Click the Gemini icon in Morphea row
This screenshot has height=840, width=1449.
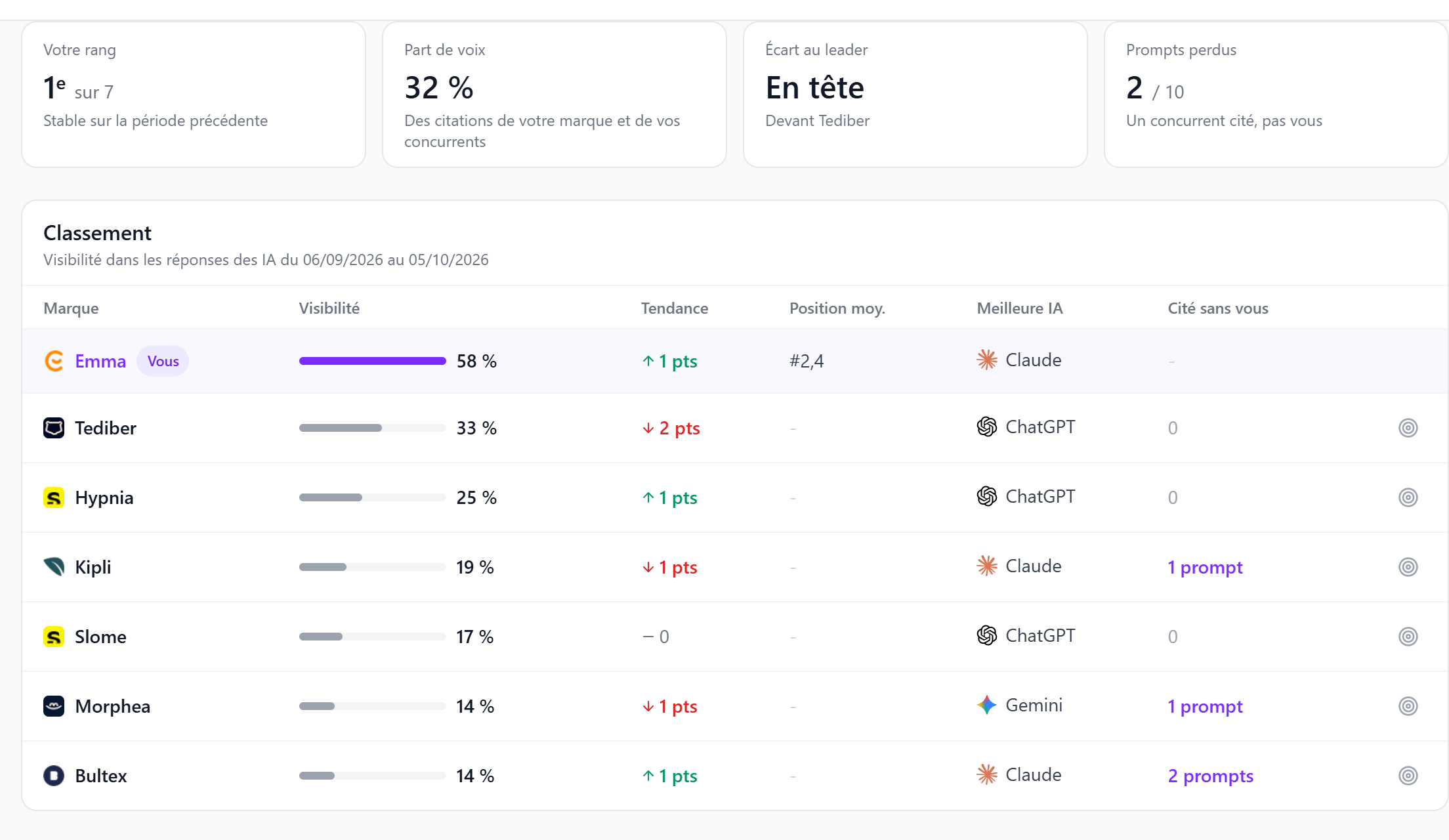(x=987, y=705)
